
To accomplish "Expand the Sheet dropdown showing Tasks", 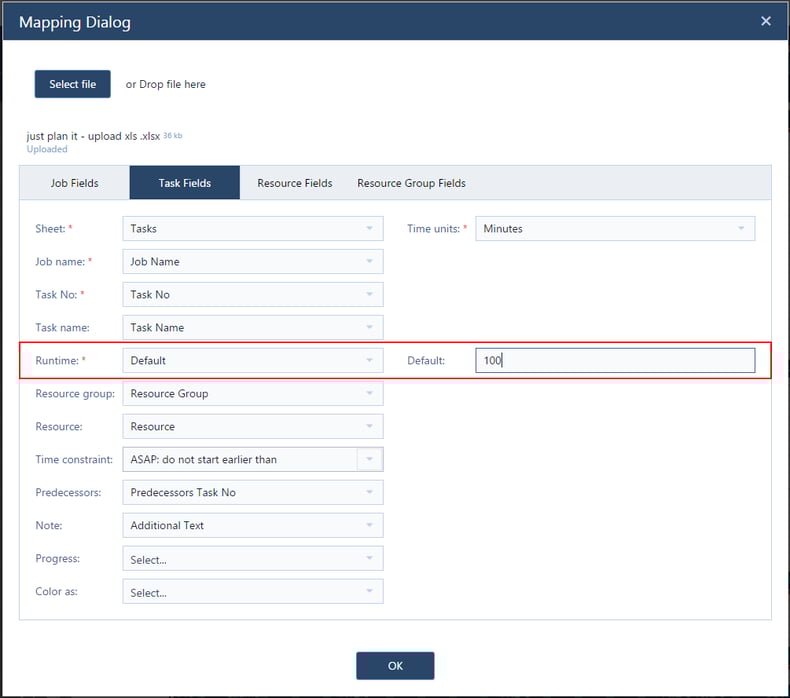I will click(x=252, y=229).
